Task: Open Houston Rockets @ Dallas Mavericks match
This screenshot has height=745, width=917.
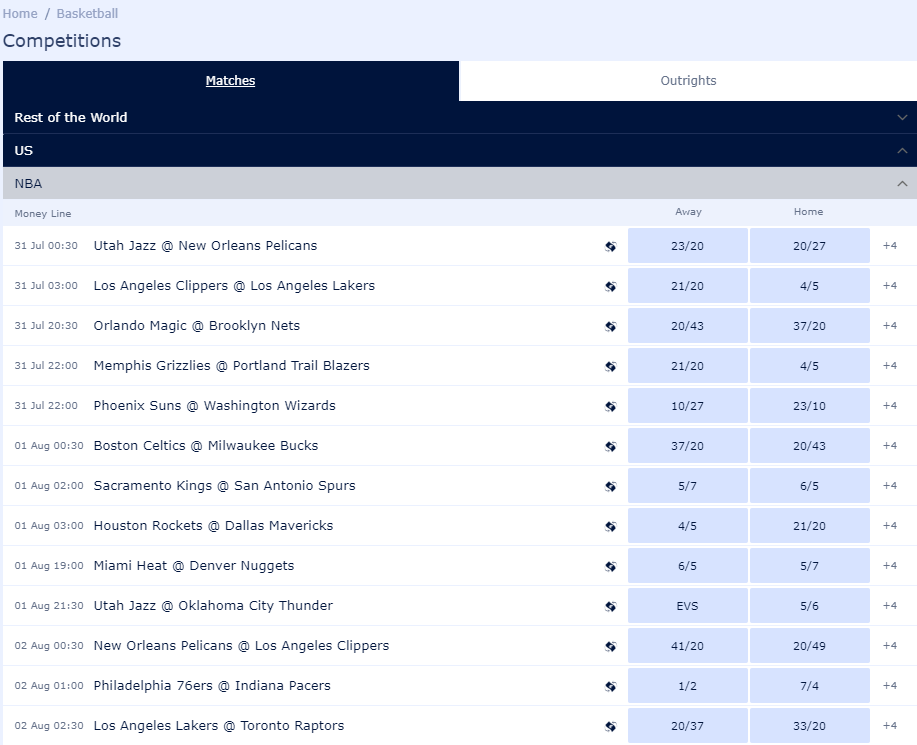Action: pyautogui.click(x=213, y=526)
